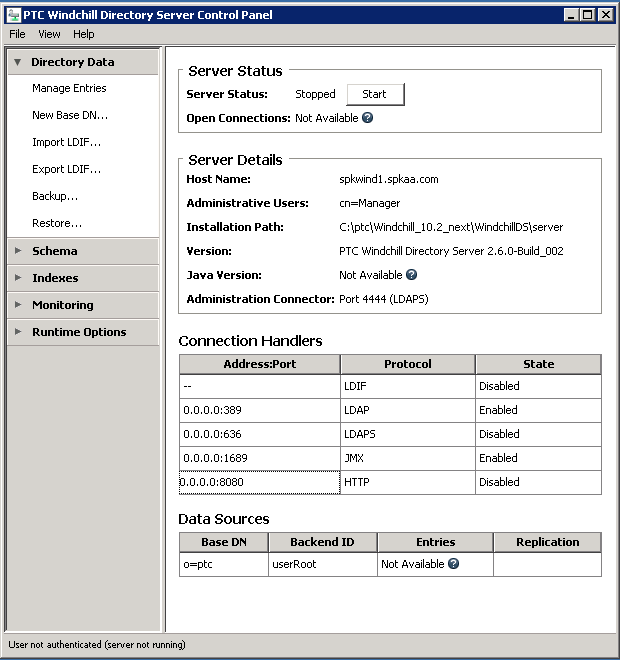Click the help icon beside Java Version
The image size is (620, 660).
pyautogui.click(x=411, y=275)
